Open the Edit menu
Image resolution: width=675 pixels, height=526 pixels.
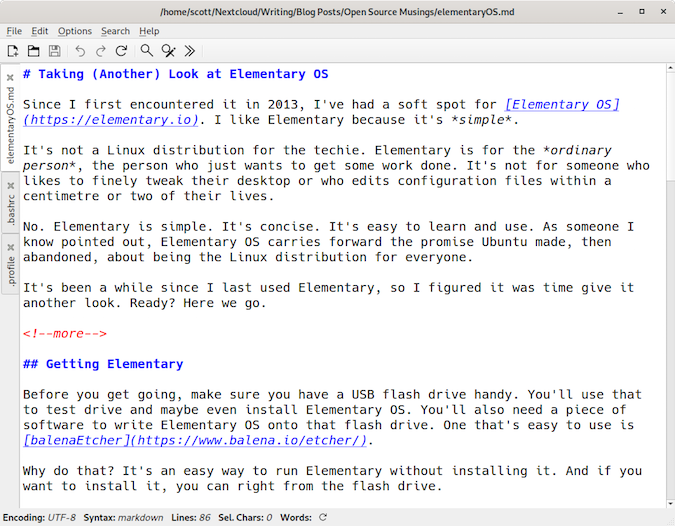pyautogui.click(x=40, y=31)
